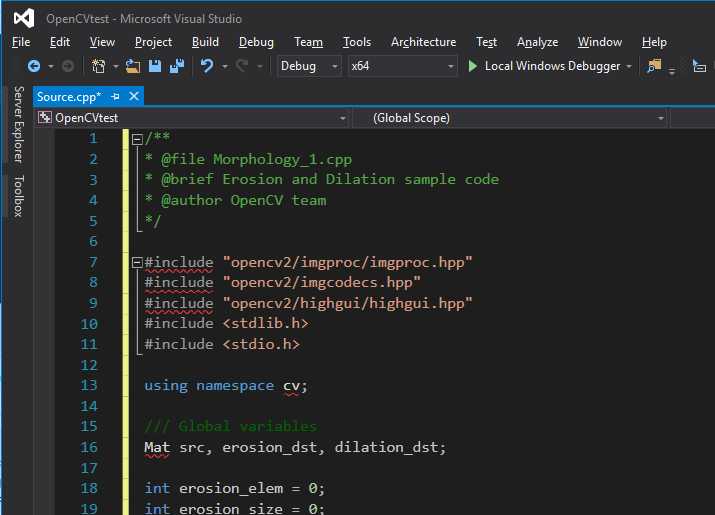
Task: Open the Project menu
Action: 153,42
